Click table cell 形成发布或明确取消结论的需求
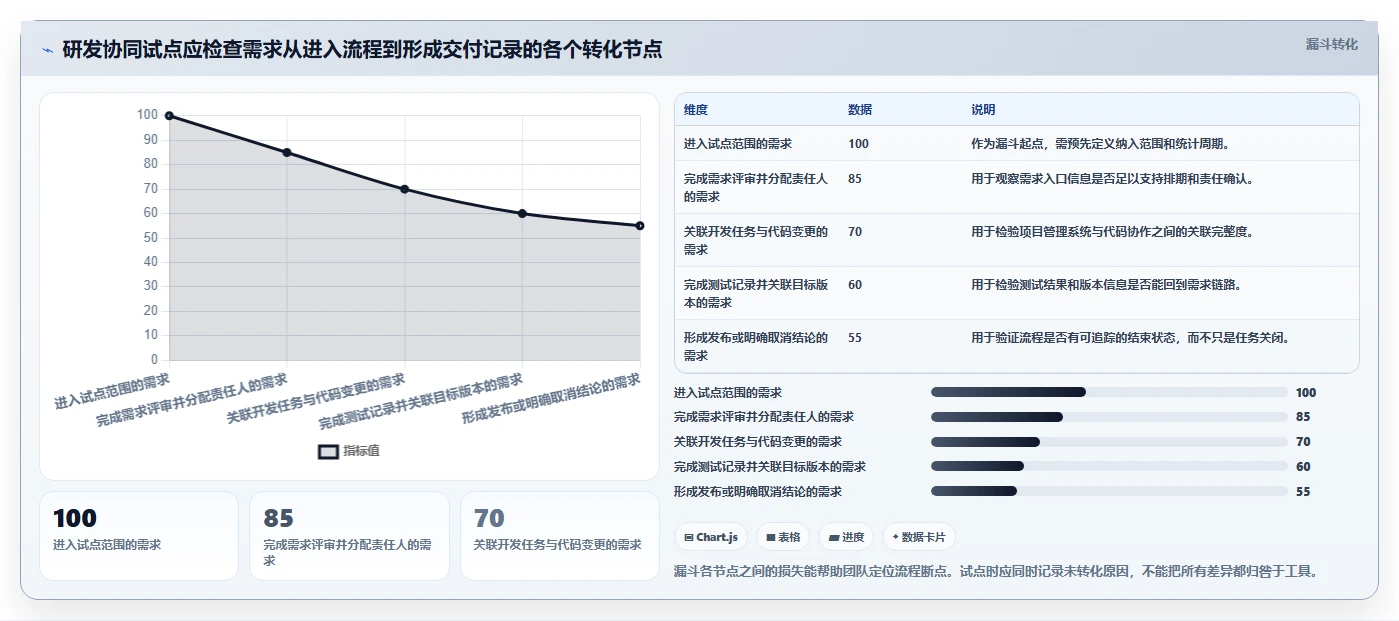1399x621 pixels. [x=756, y=347]
